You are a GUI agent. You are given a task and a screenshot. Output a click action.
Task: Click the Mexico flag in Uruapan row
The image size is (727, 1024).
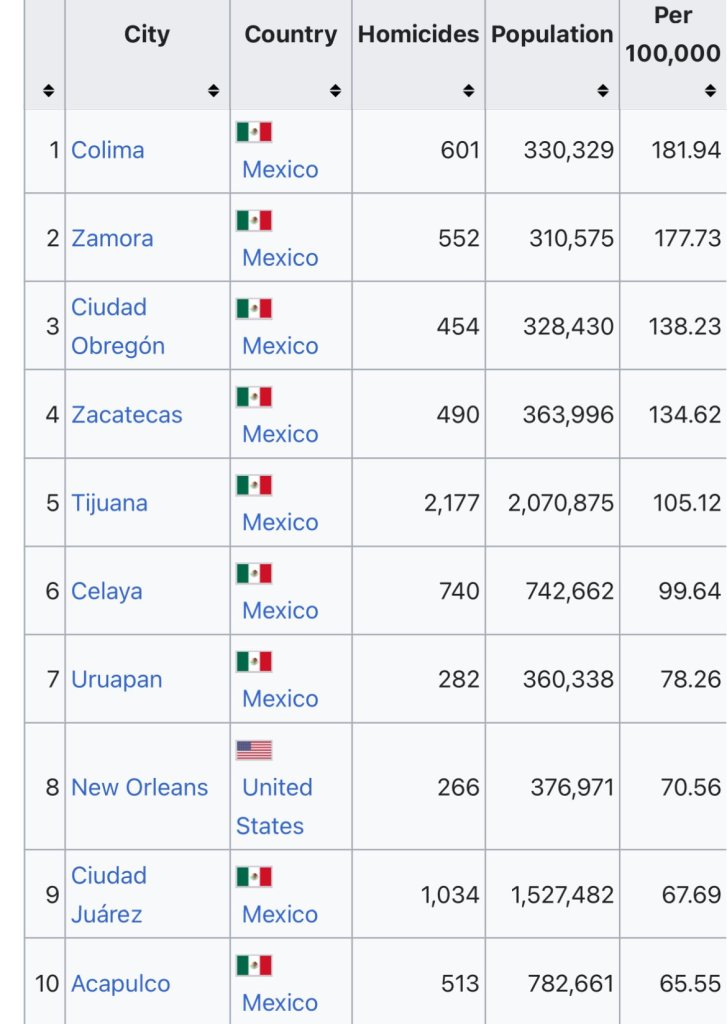[x=254, y=661]
